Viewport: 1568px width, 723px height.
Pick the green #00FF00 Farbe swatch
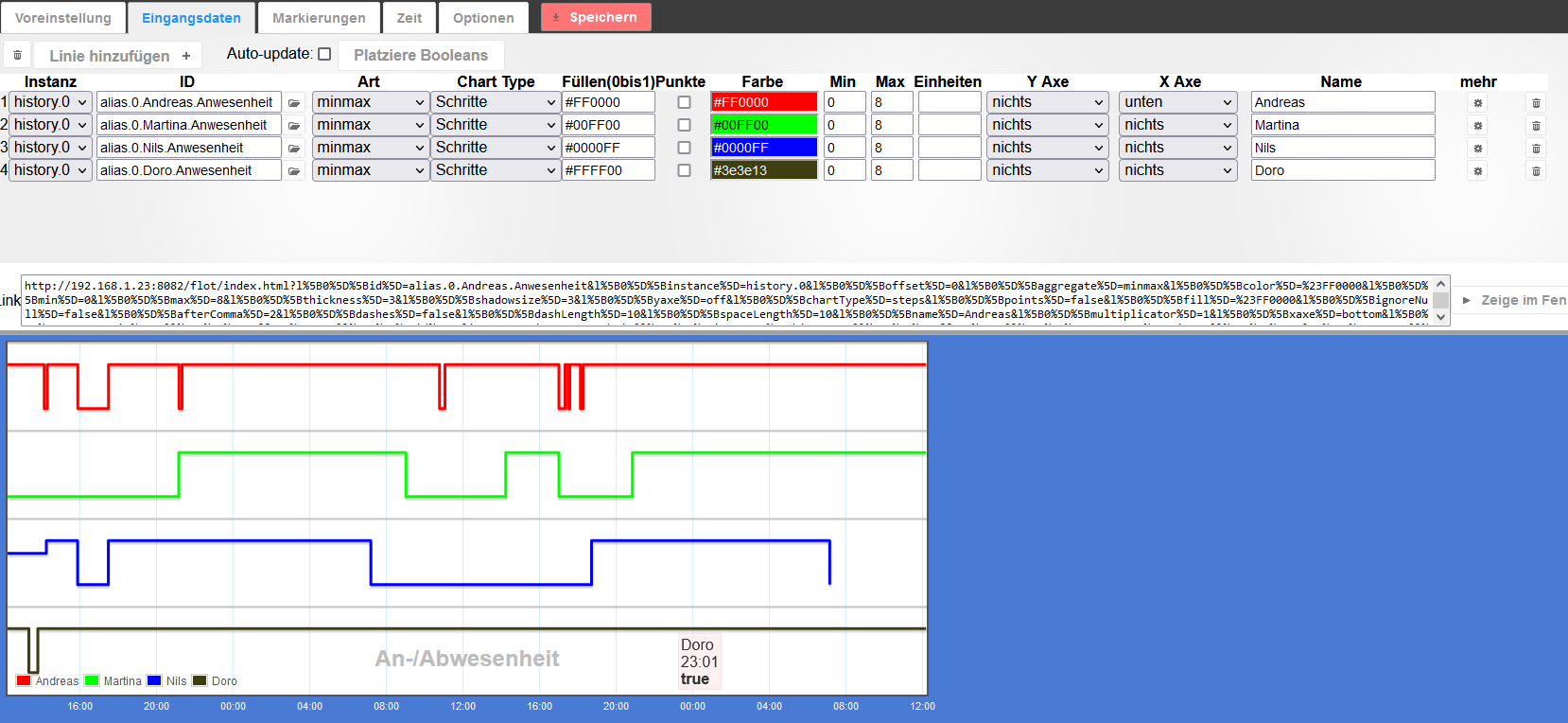(x=764, y=125)
